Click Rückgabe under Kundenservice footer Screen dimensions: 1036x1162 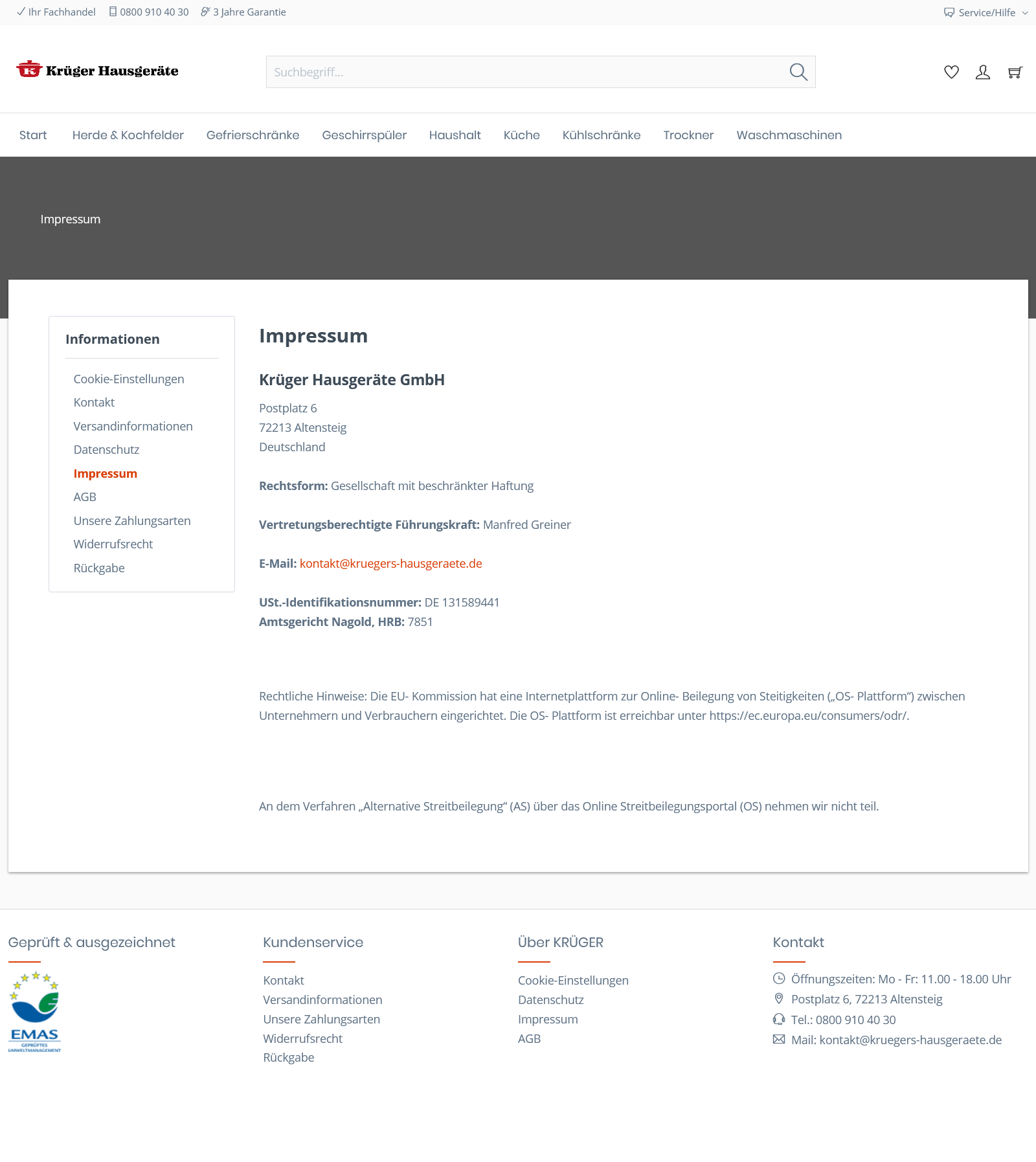click(x=289, y=1057)
